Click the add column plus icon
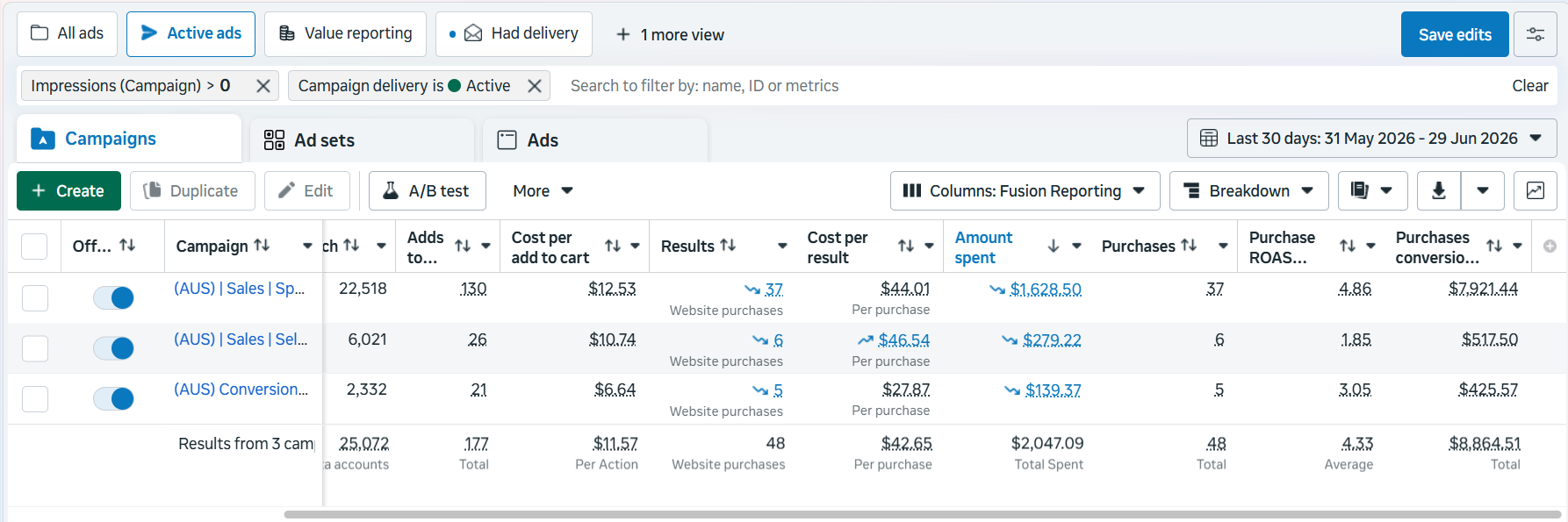 tap(1550, 247)
